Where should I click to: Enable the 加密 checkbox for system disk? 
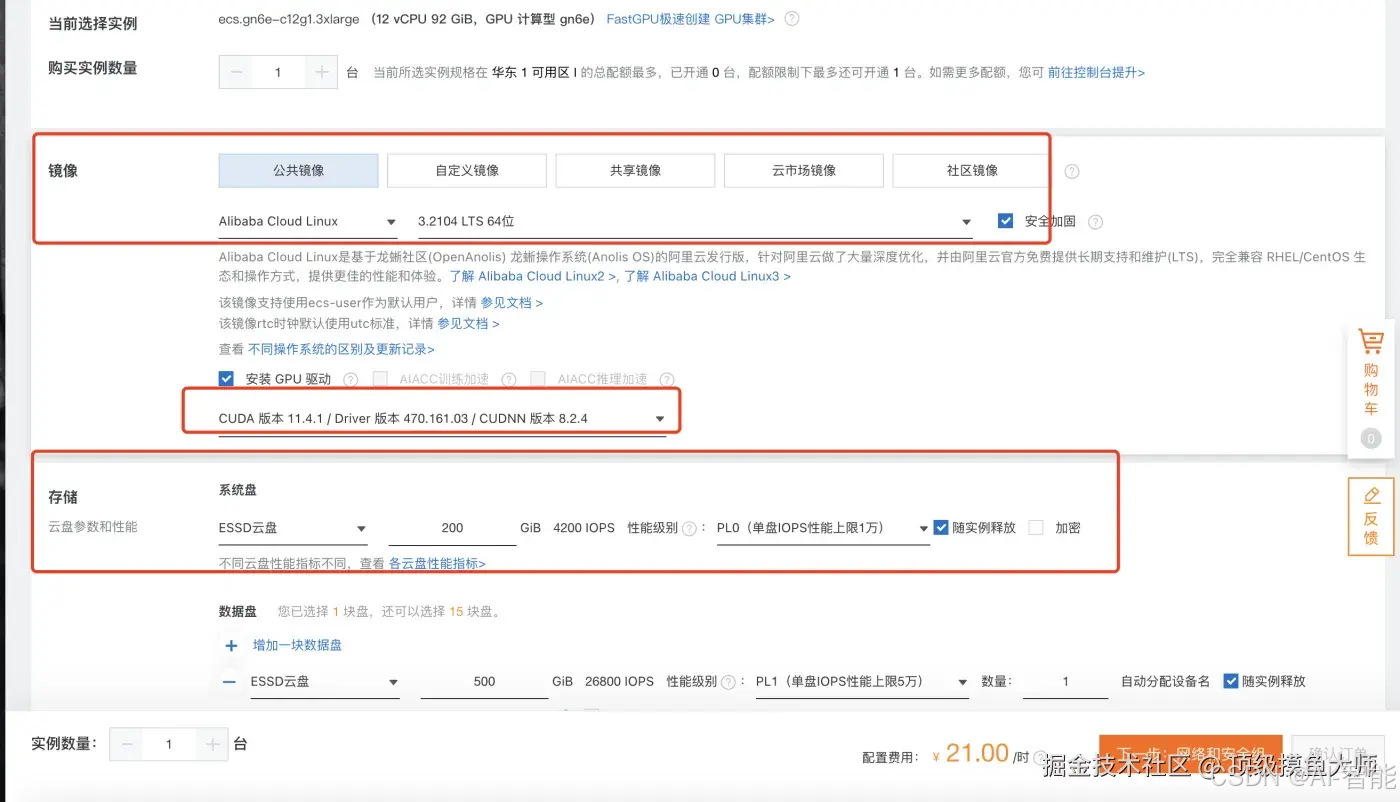[1036, 528]
